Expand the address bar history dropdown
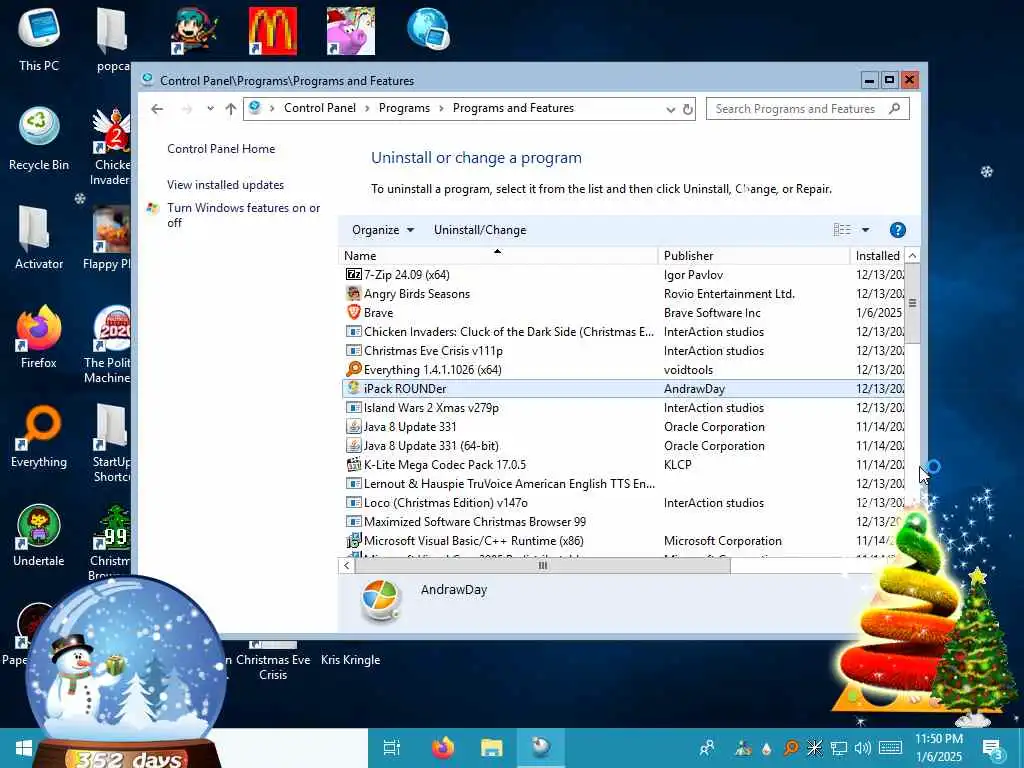Viewport: 1024px width, 768px height. (x=670, y=110)
